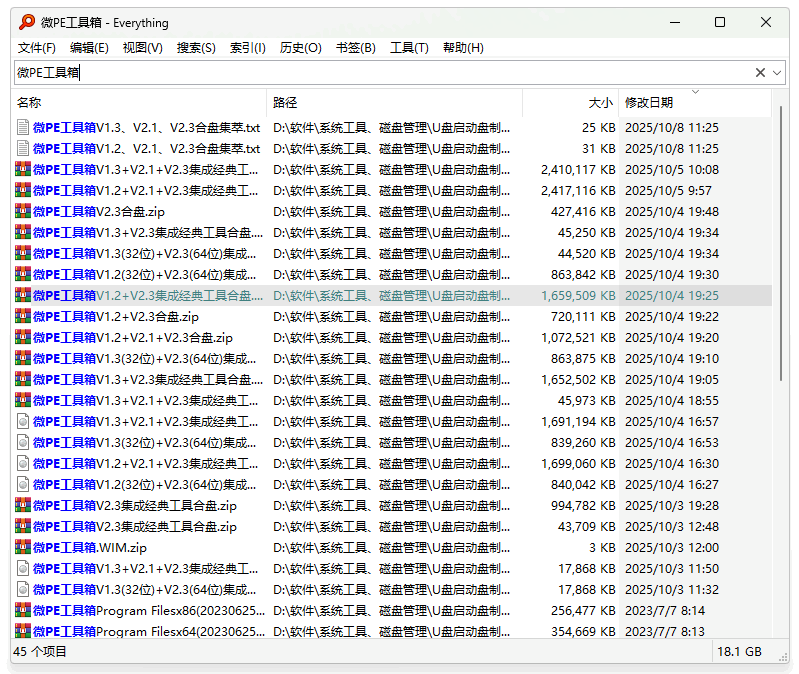
Task: Open the 书签(B) menu
Action: (x=356, y=48)
